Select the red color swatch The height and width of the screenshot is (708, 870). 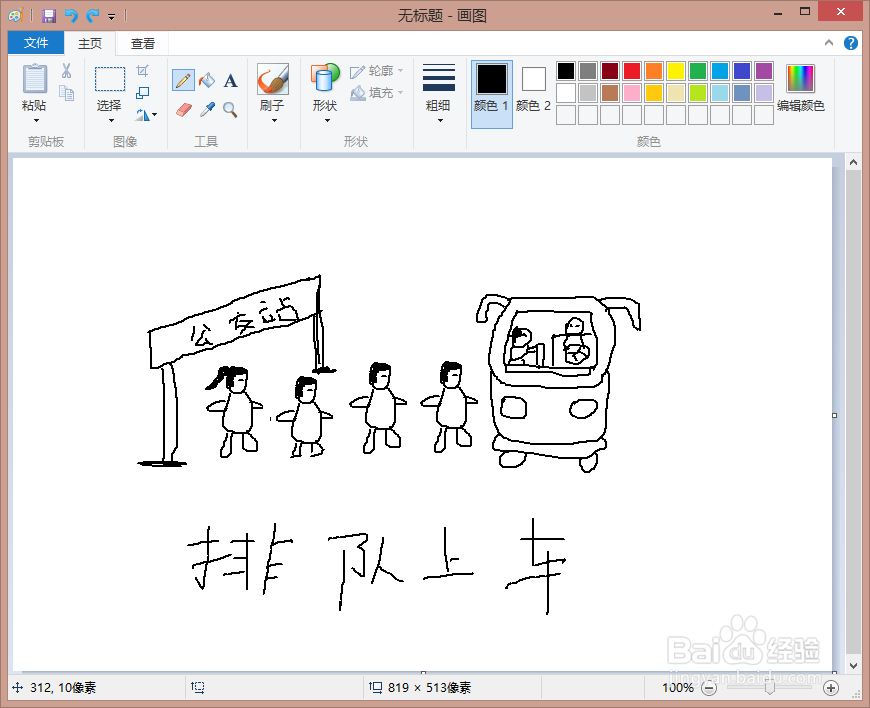pos(632,70)
